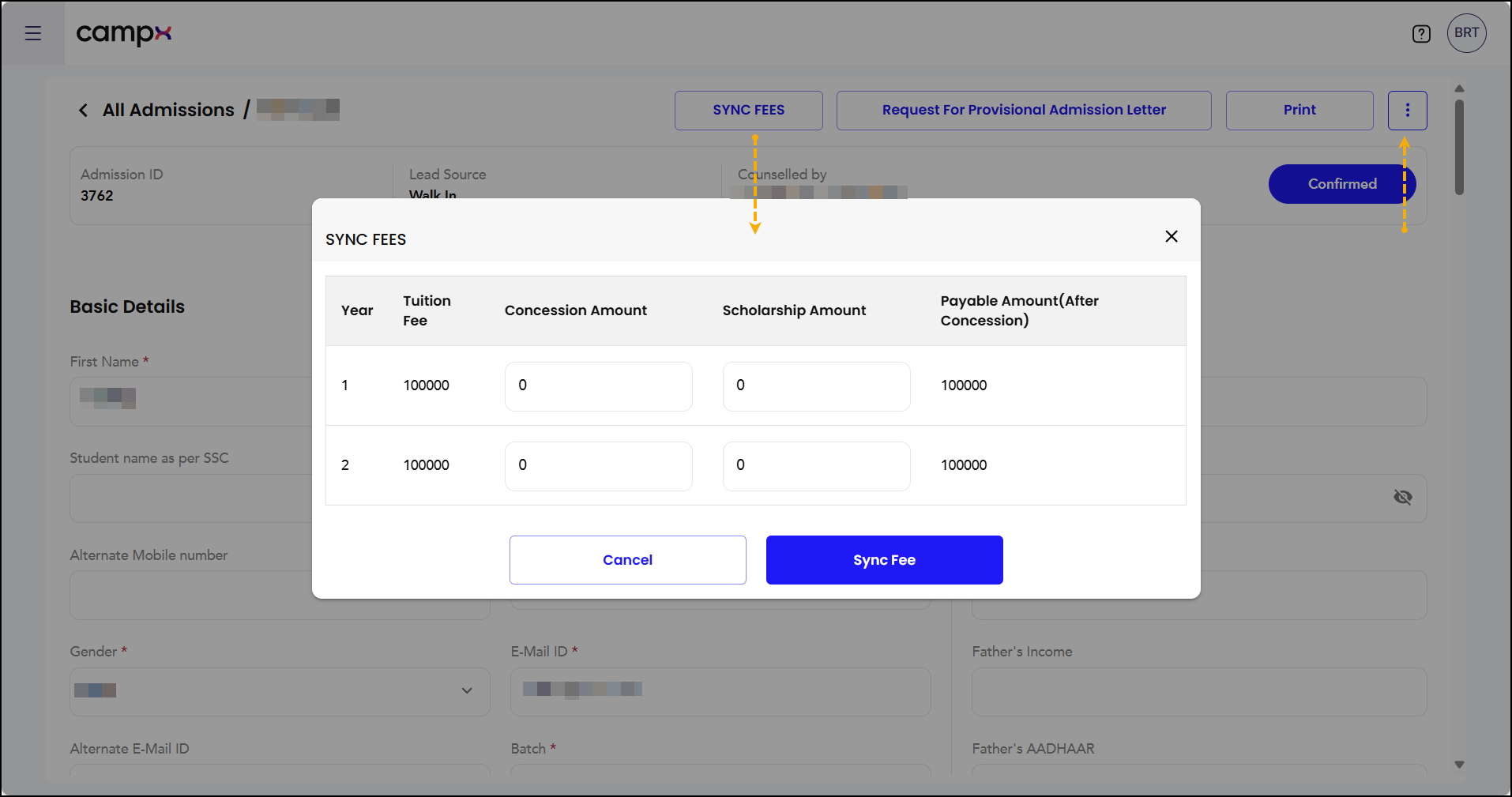This screenshot has height=797, width=1512.
Task: Focus Year 2 Scholarship Amount field
Action: tap(816, 466)
